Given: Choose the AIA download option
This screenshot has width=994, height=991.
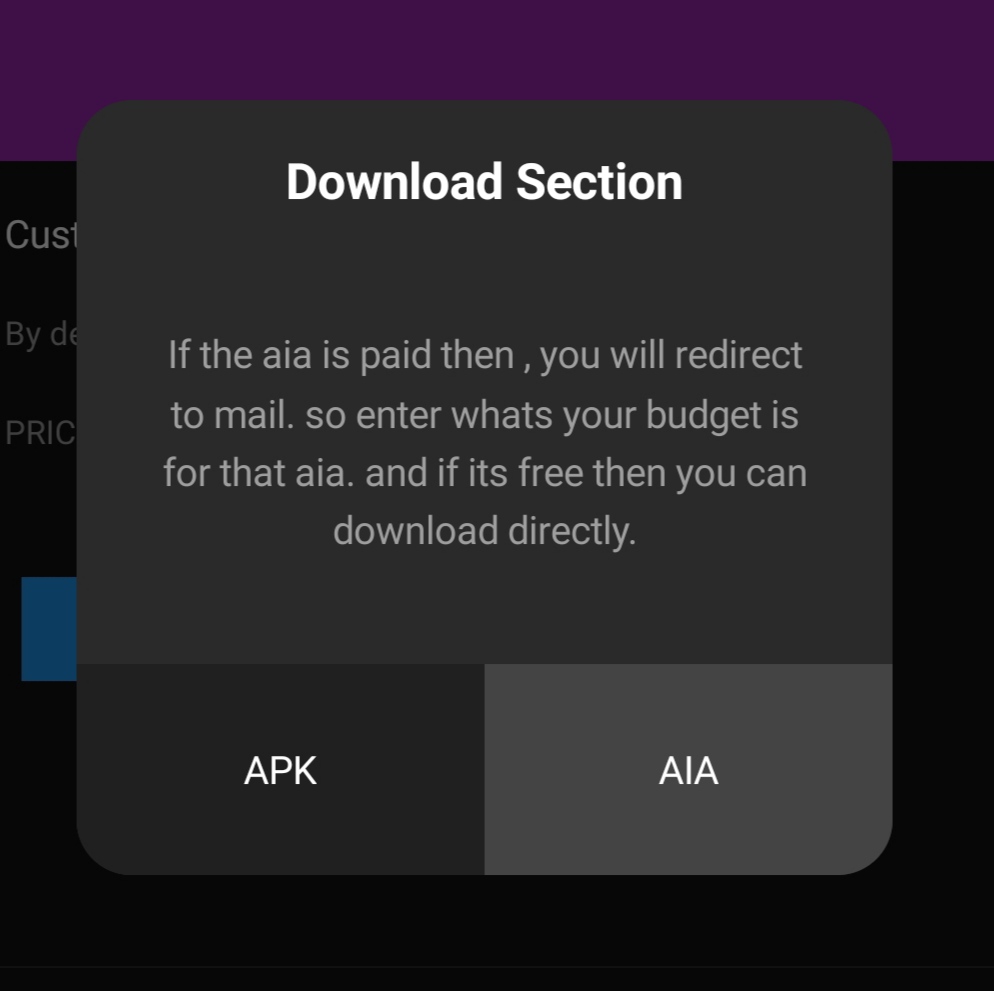Looking at the screenshot, I should point(688,769).
